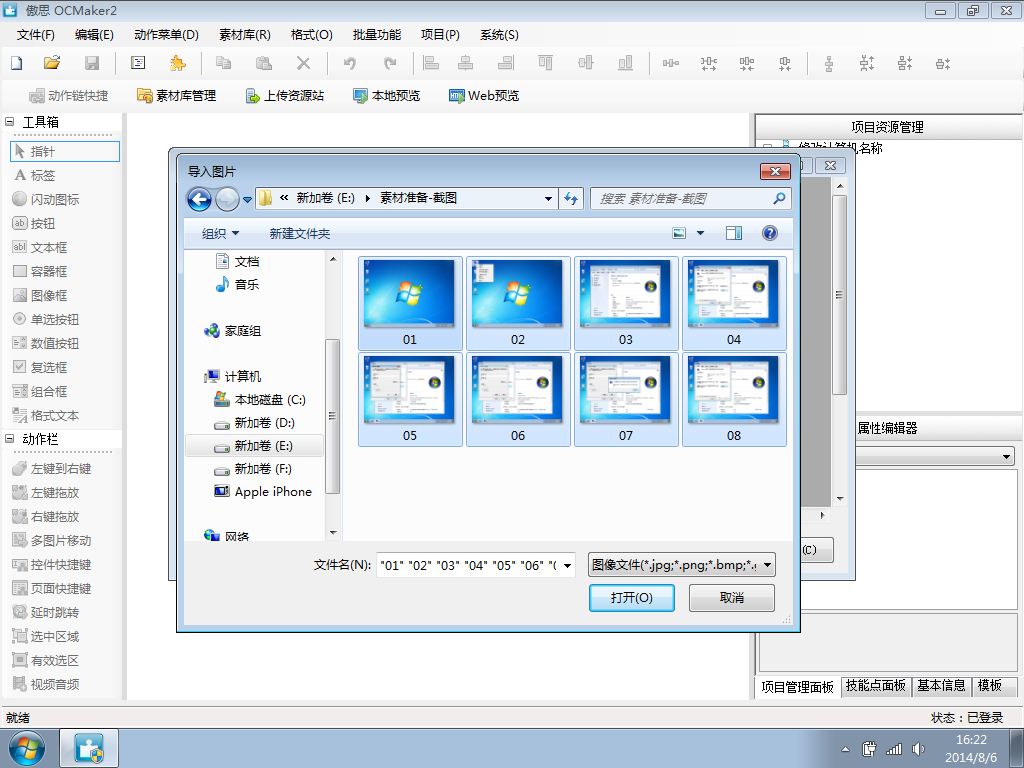Select the 指针 pointer tool
The image size is (1024, 768).
(65, 152)
